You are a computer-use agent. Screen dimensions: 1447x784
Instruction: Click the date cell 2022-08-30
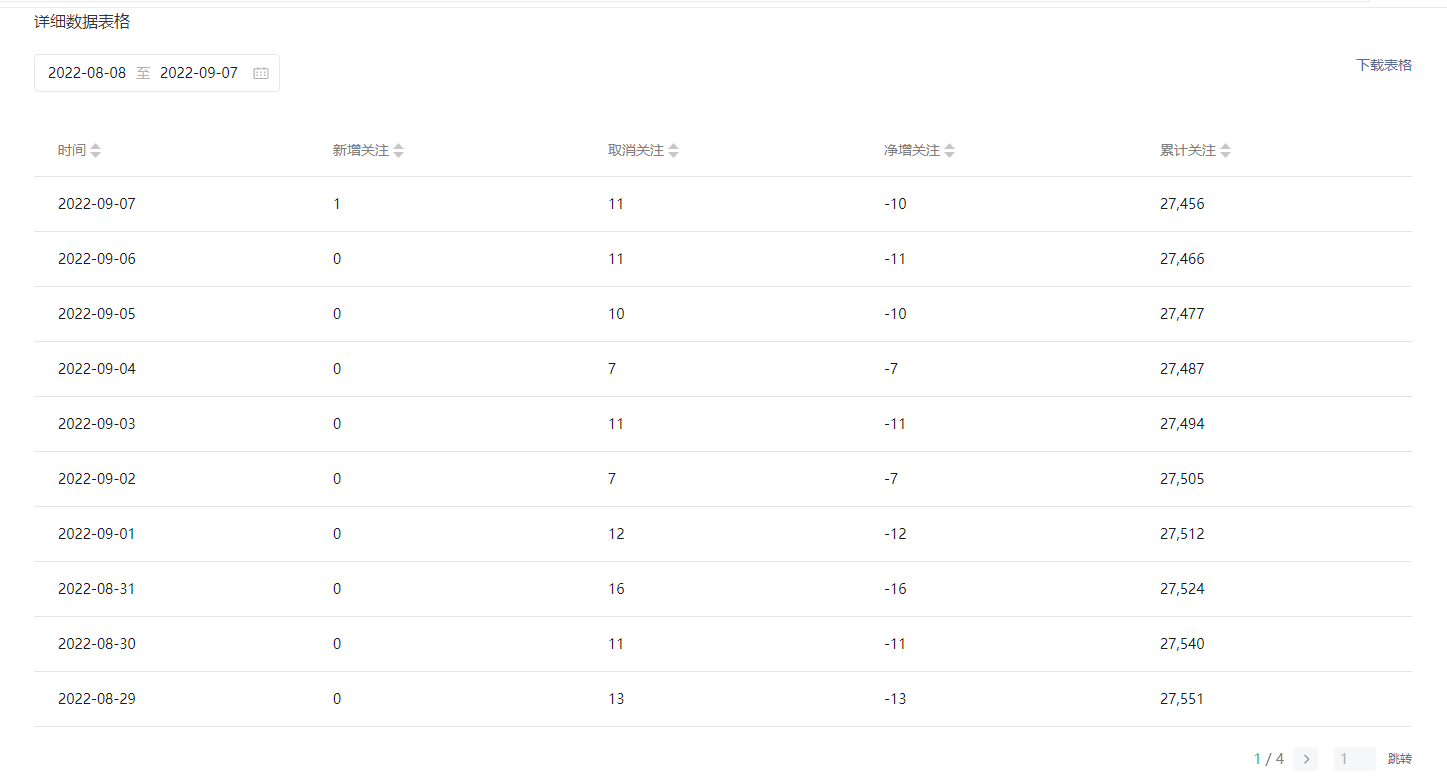96,644
